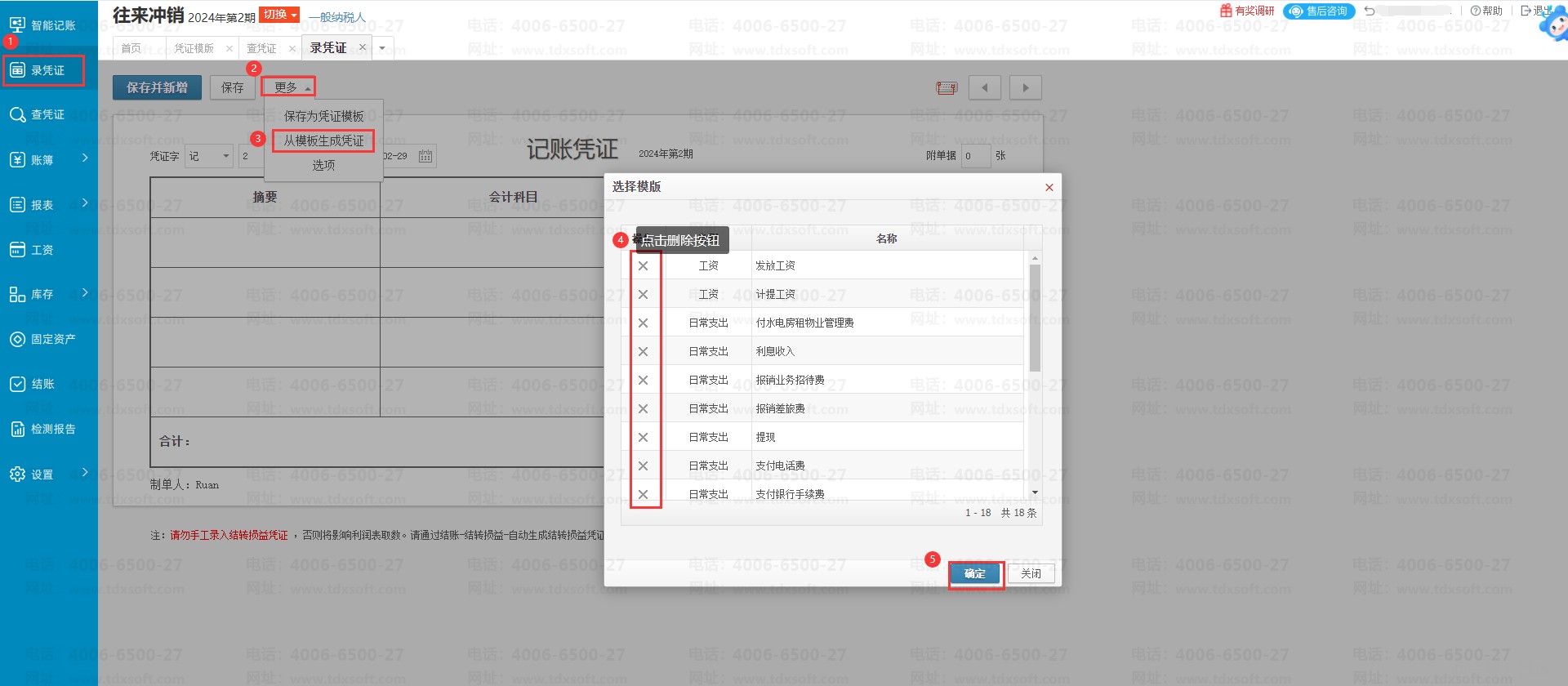1568x686 pixels.
Task: Go to previous voucher with left arrow
Action: coord(984,88)
